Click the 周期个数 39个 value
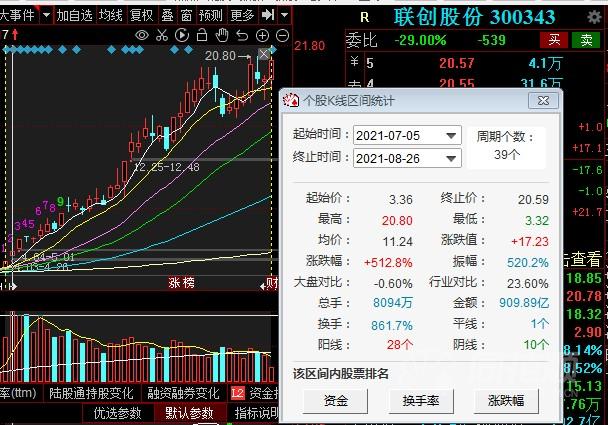Viewport: 608px width, 425px height. 506,155
